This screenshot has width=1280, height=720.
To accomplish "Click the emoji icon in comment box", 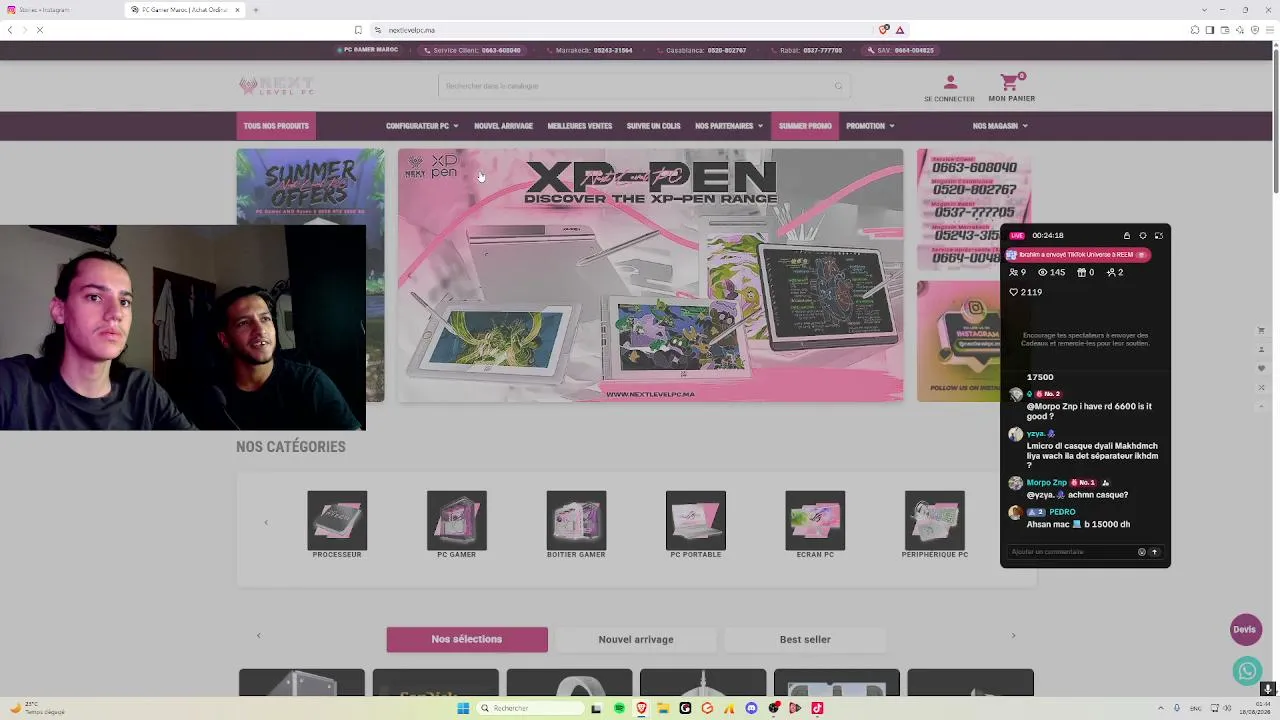I will [x=1141, y=552].
